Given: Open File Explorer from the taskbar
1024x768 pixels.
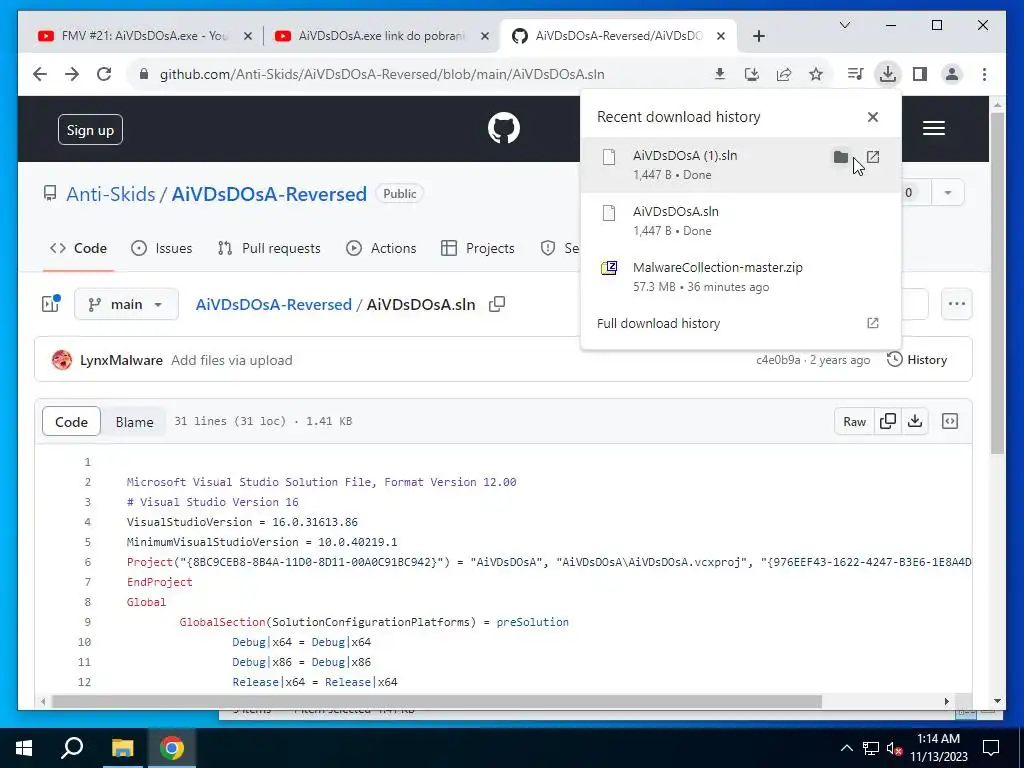Looking at the screenshot, I should point(122,748).
